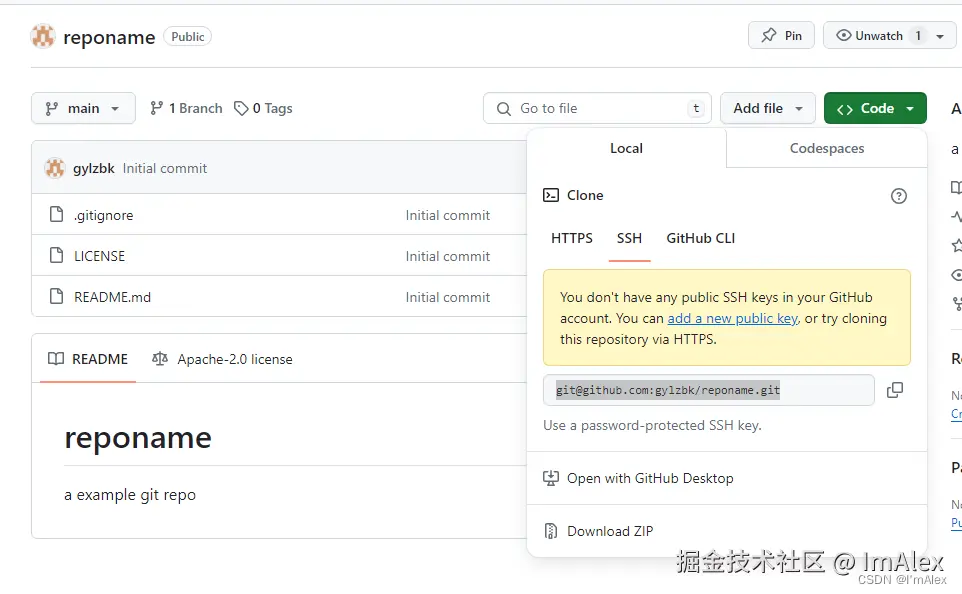Screen dimensions: 962x594
Task: Focus the Go to file search field
Action: (597, 108)
